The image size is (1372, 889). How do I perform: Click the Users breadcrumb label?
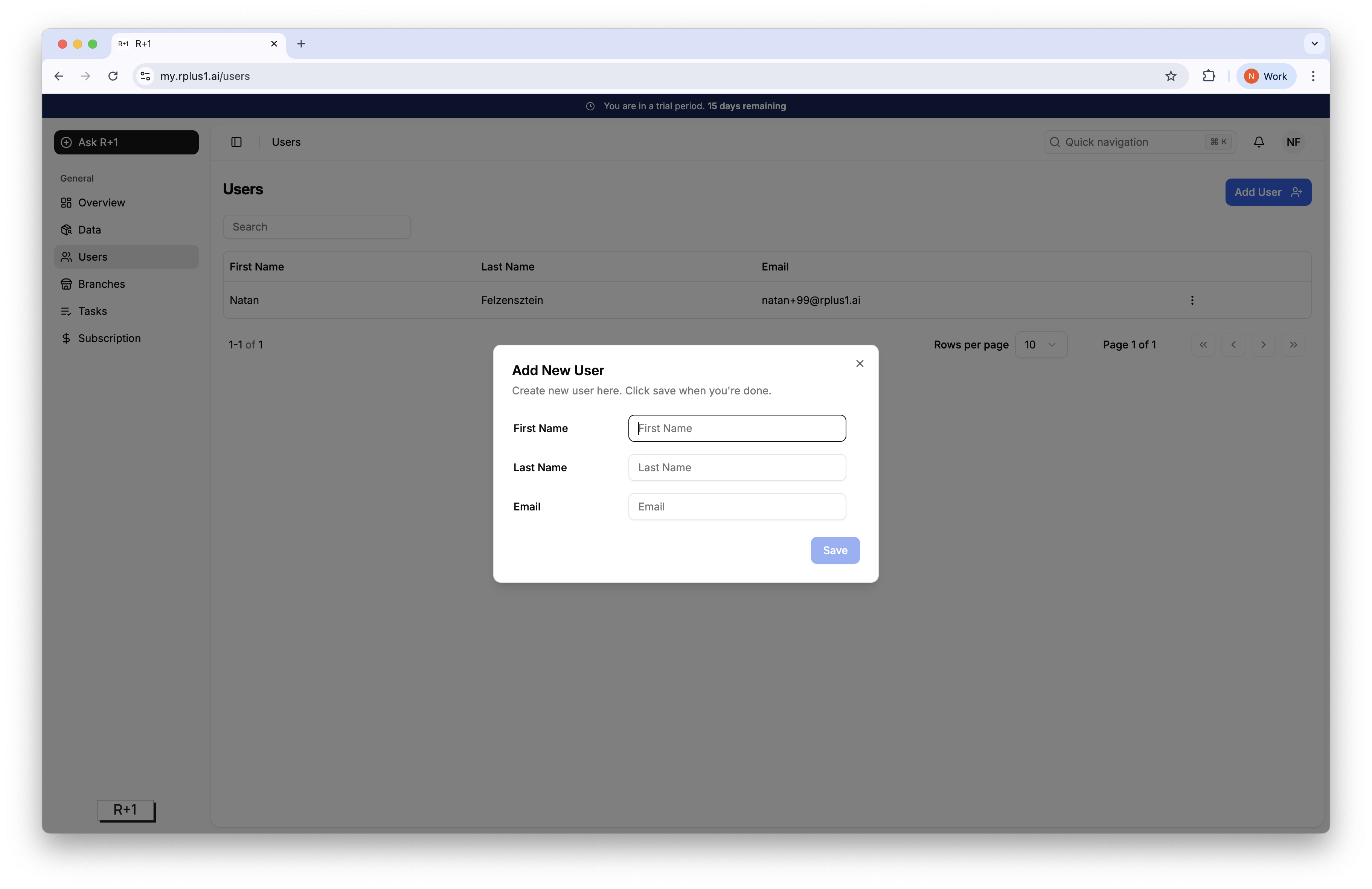click(x=286, y=142)
